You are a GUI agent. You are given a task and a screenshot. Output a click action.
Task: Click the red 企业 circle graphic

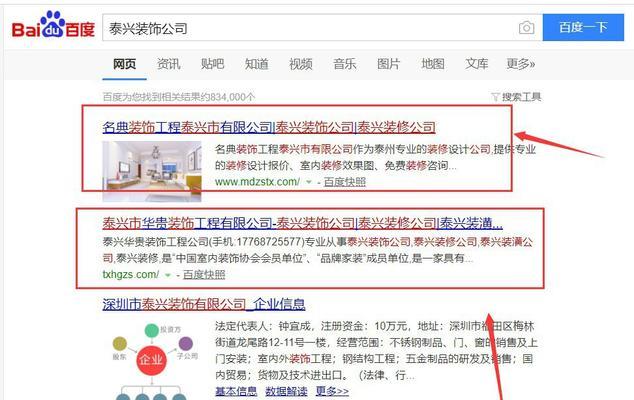(x=151, y=360)
